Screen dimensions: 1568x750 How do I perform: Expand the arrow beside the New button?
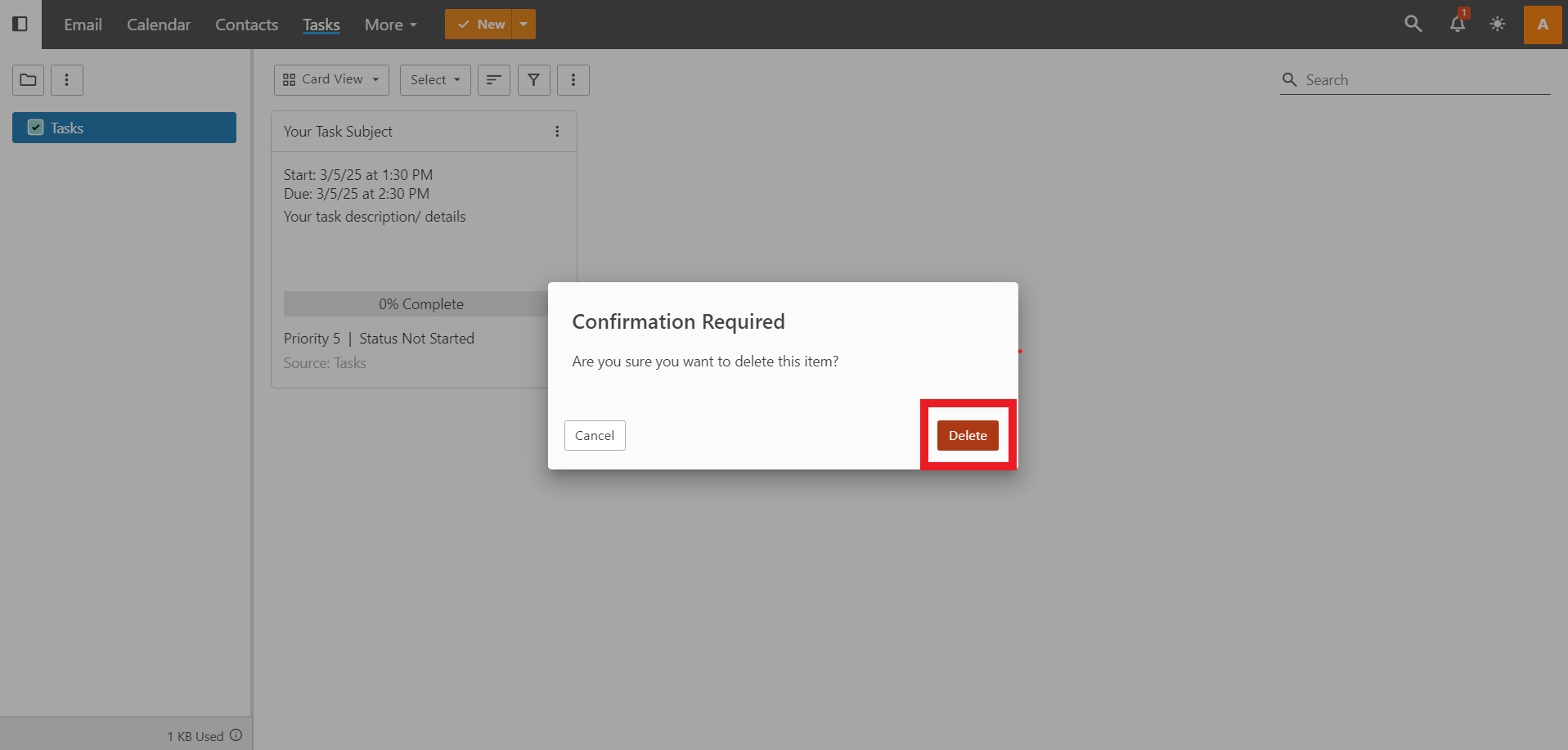point(523,25)
